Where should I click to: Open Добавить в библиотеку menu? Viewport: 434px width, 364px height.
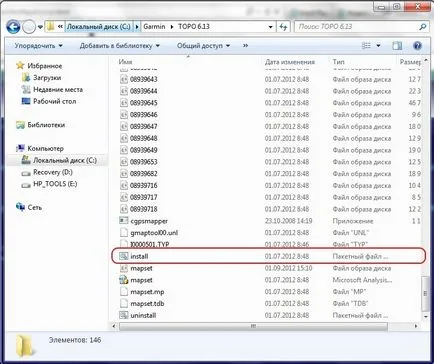pyautogui.click(x=120, y=46)
